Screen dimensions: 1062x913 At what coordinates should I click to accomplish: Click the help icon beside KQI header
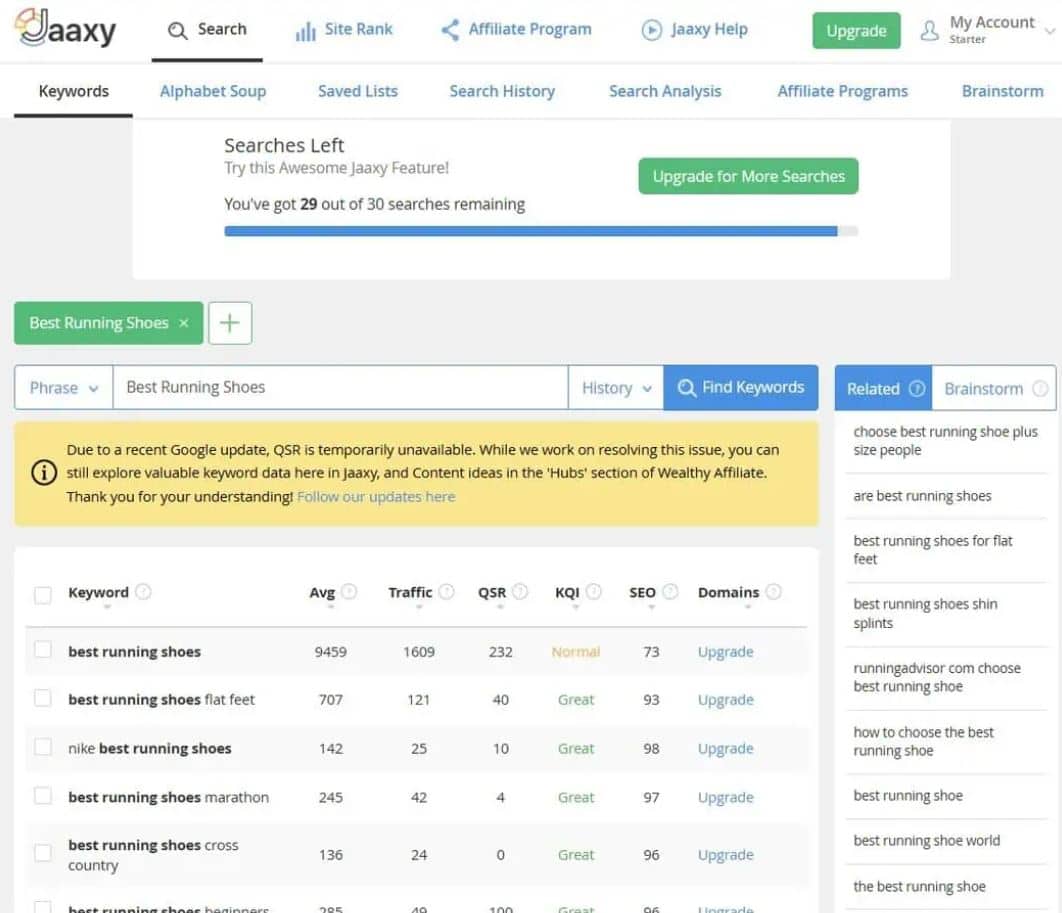click(593, 592)
